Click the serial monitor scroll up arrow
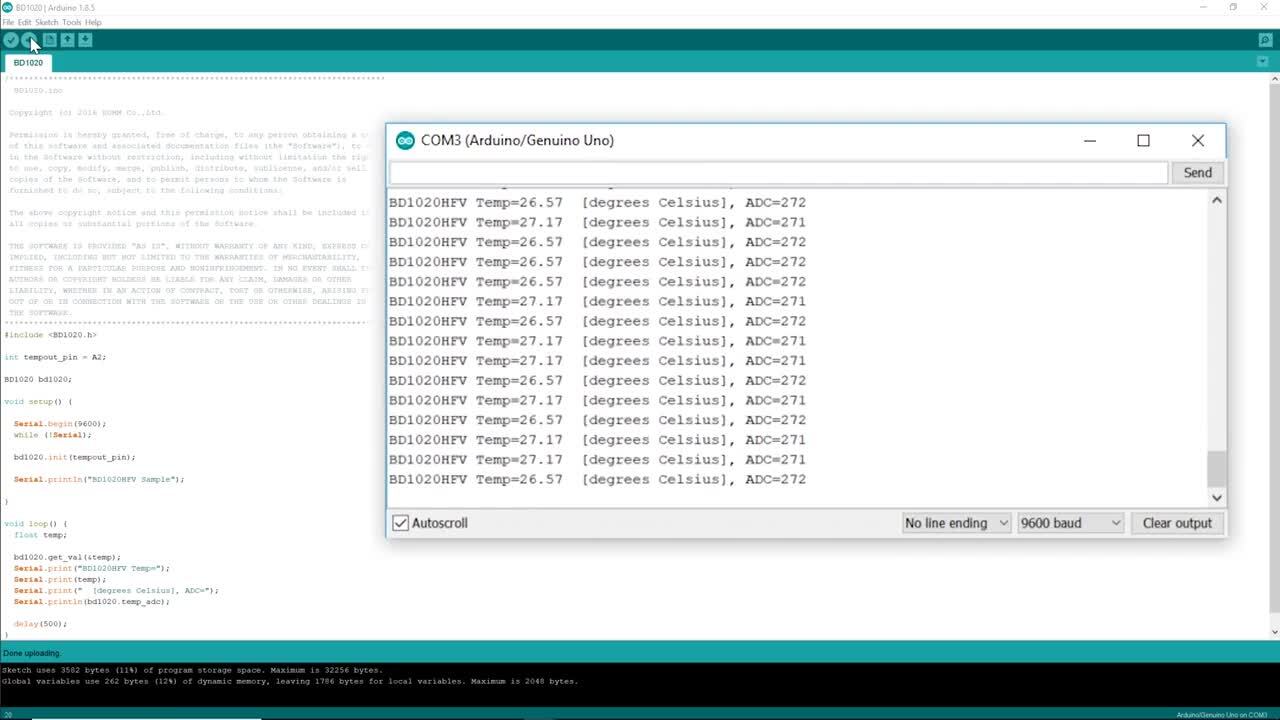The image size is (1280, 720). click(x=1217, y=200)
